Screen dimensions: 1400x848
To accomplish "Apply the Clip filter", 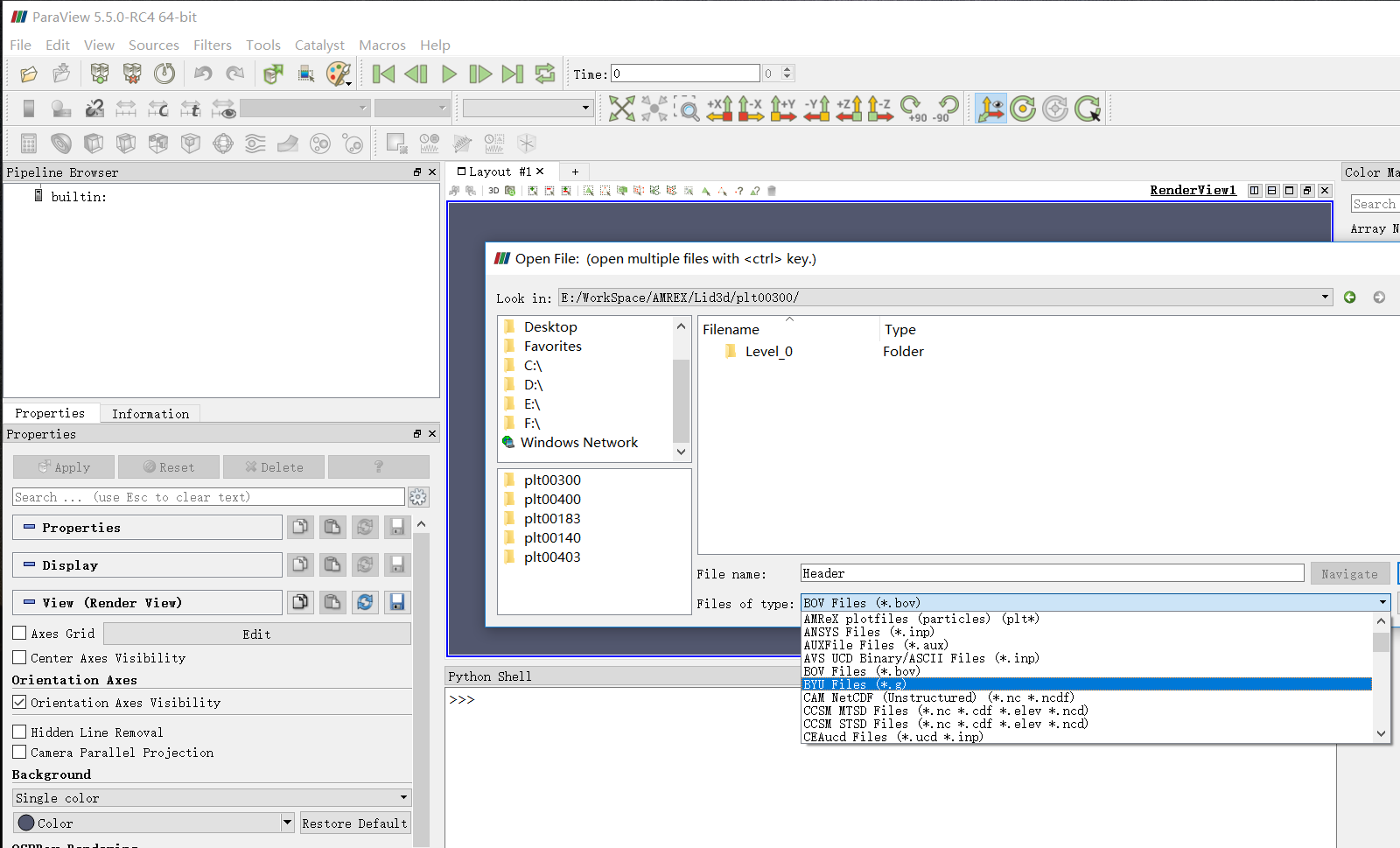I will [x=93, y=143].
